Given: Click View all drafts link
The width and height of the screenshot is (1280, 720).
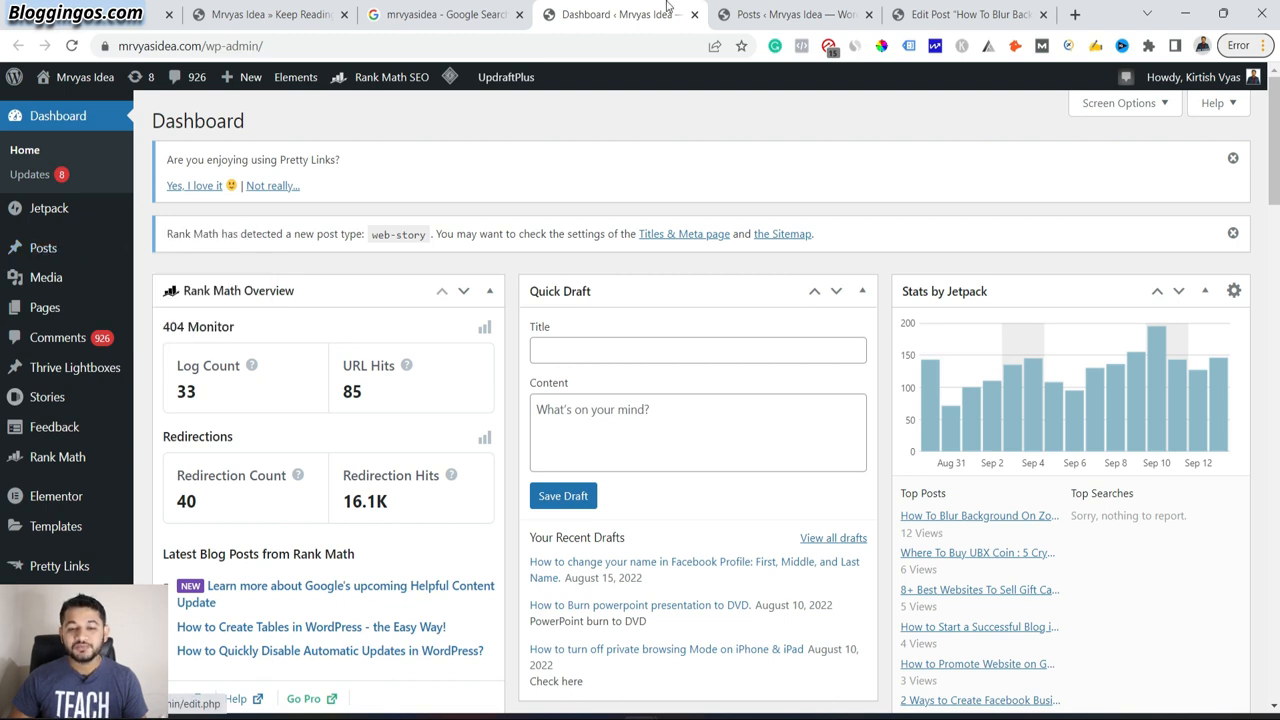Looking at the screenshot, I should coord(833,538).
